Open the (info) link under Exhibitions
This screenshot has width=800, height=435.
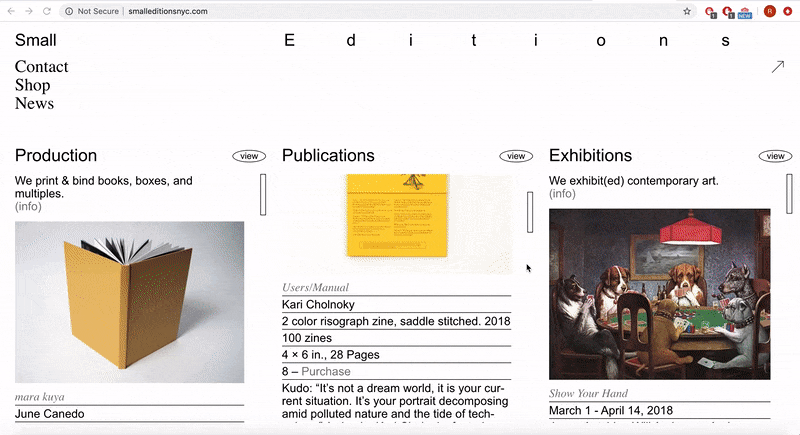562,194
